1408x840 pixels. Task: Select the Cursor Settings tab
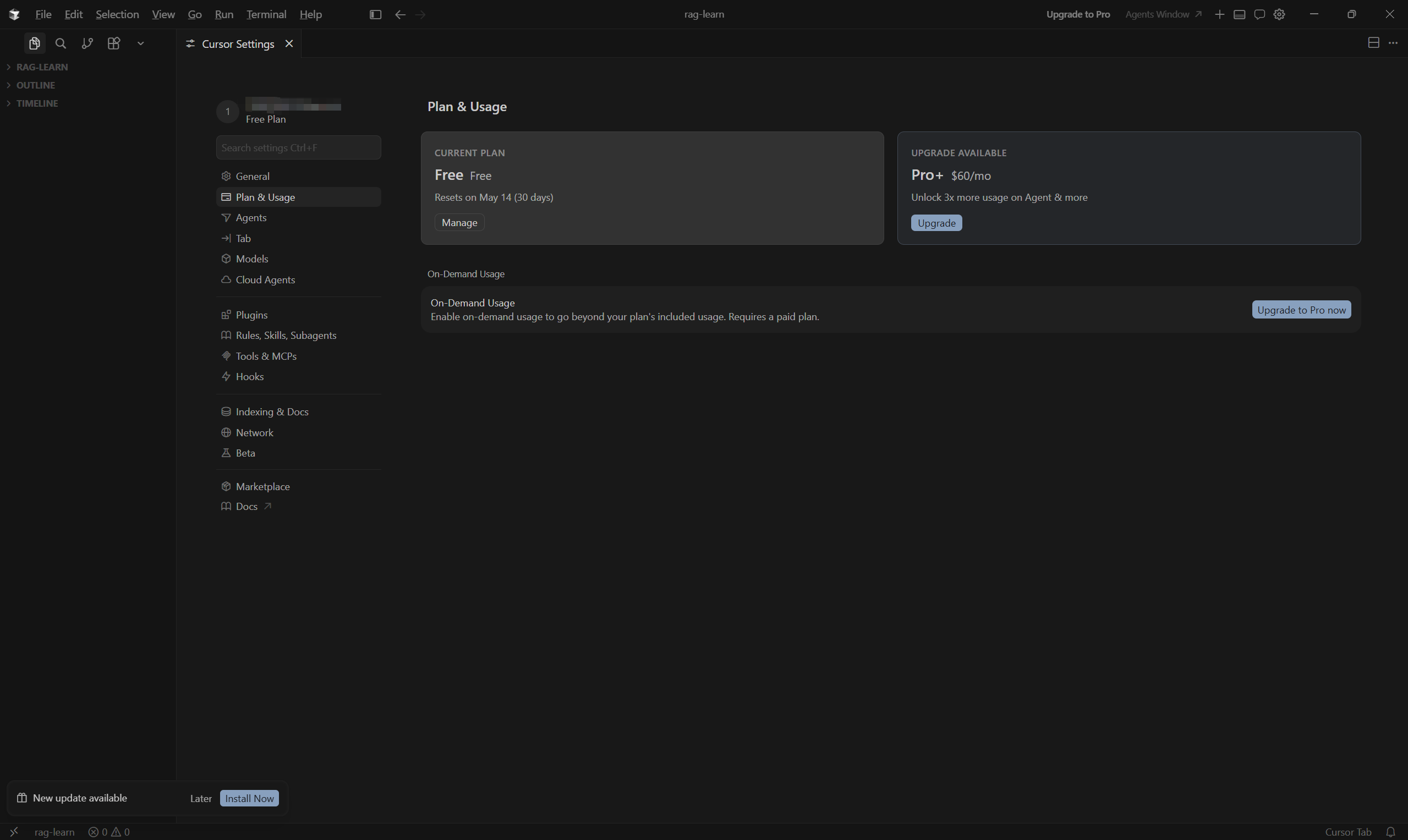click(239, 43)
